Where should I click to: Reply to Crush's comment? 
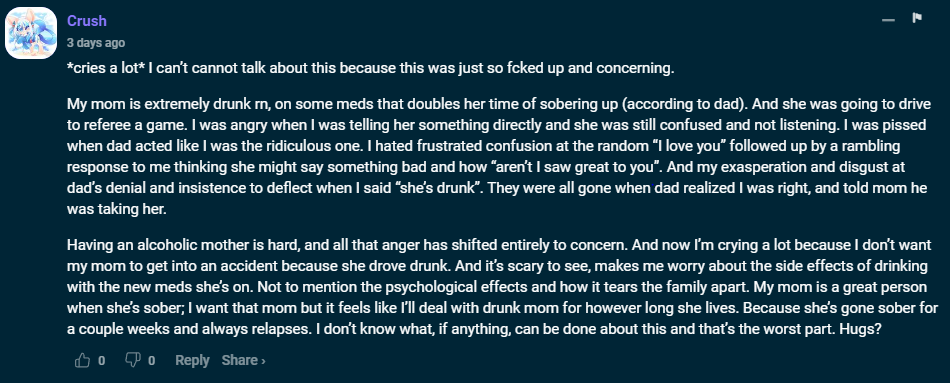(192, 361)
